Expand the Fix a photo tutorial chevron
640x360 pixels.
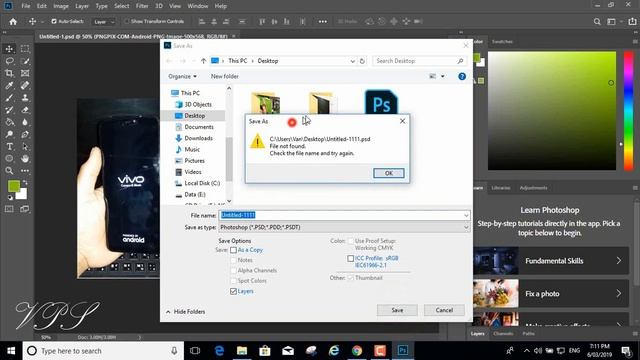pyautogui.click(x=619, y=293)
